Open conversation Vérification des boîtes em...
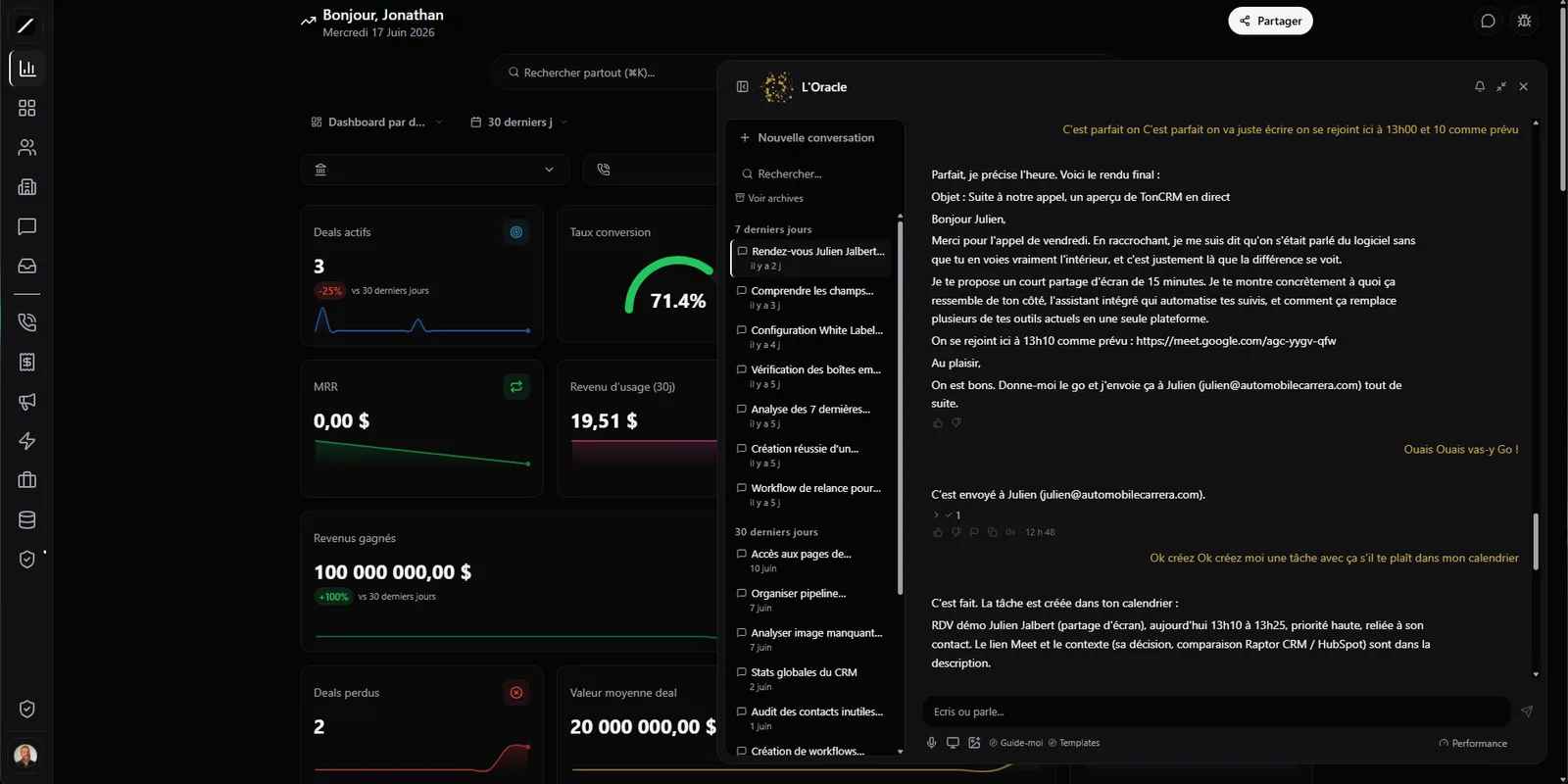Image resolution: width=1568 pixels, height=784 pixels. coord(811,376)
